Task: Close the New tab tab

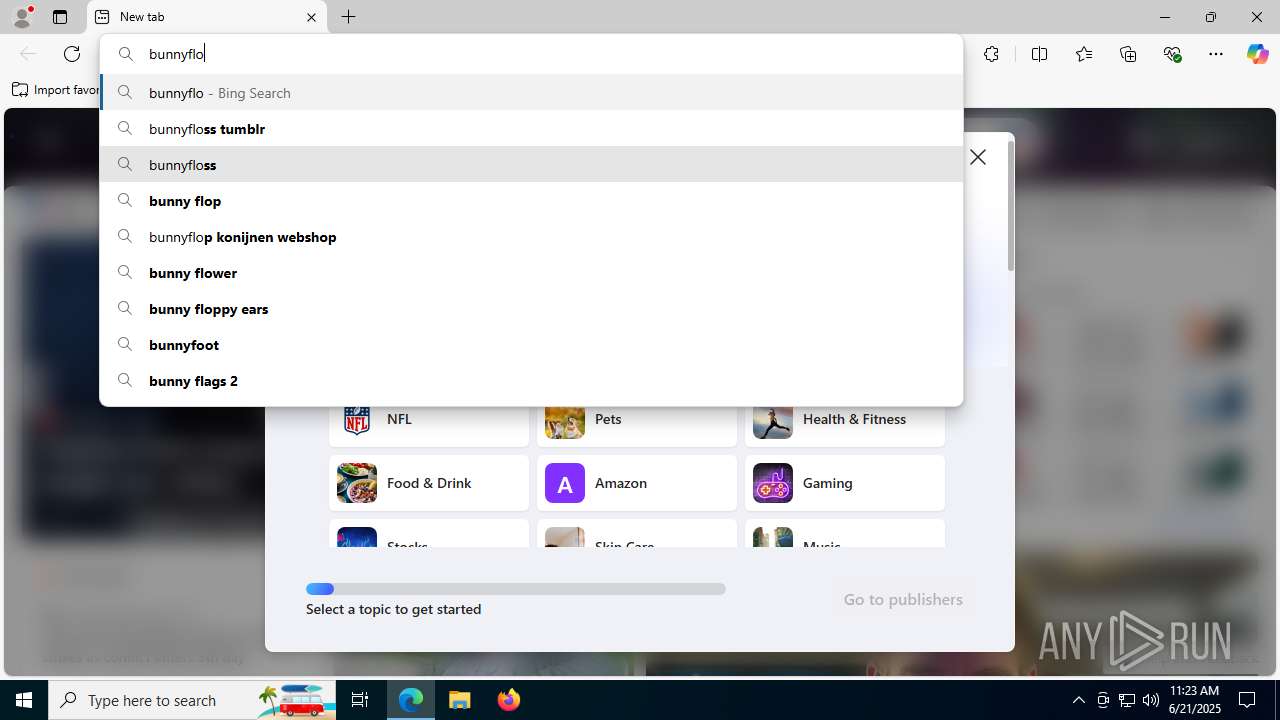Action: point(311,17)
